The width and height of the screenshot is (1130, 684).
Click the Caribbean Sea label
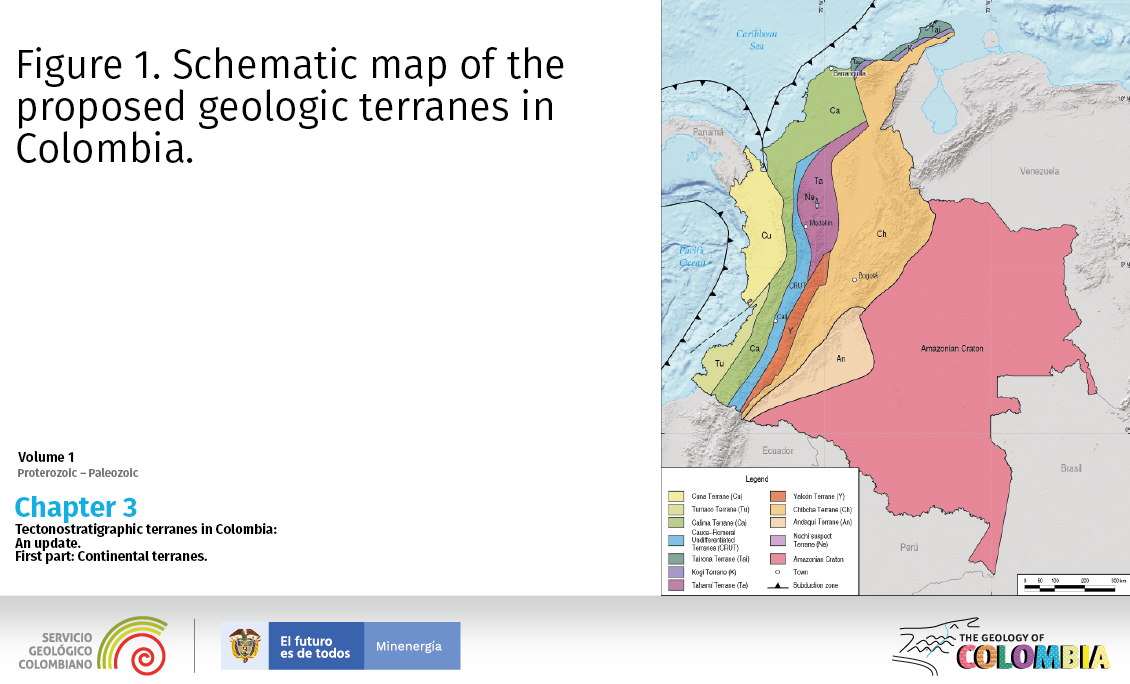pos(757,40)
